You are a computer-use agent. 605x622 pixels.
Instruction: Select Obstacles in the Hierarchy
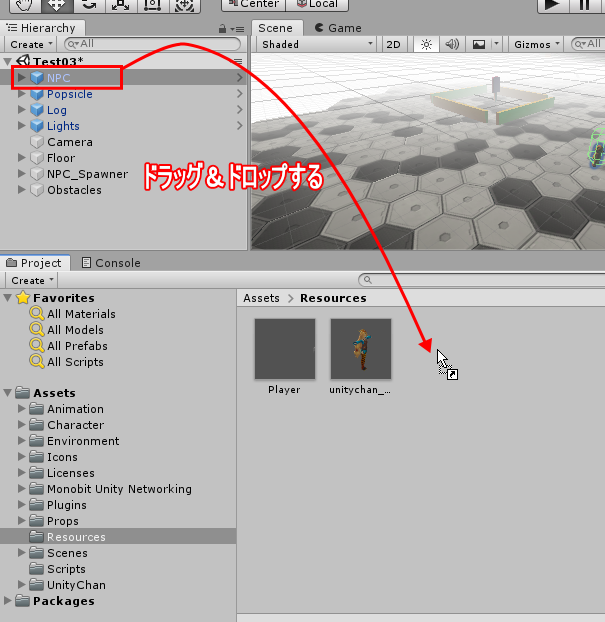pos(74,190)
